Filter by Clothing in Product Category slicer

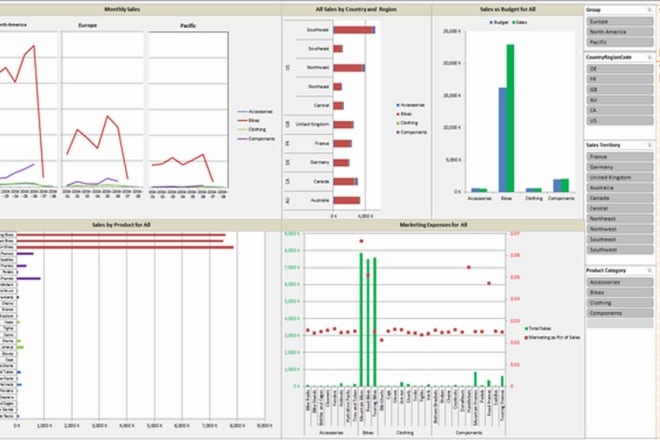tap(620, 303)
